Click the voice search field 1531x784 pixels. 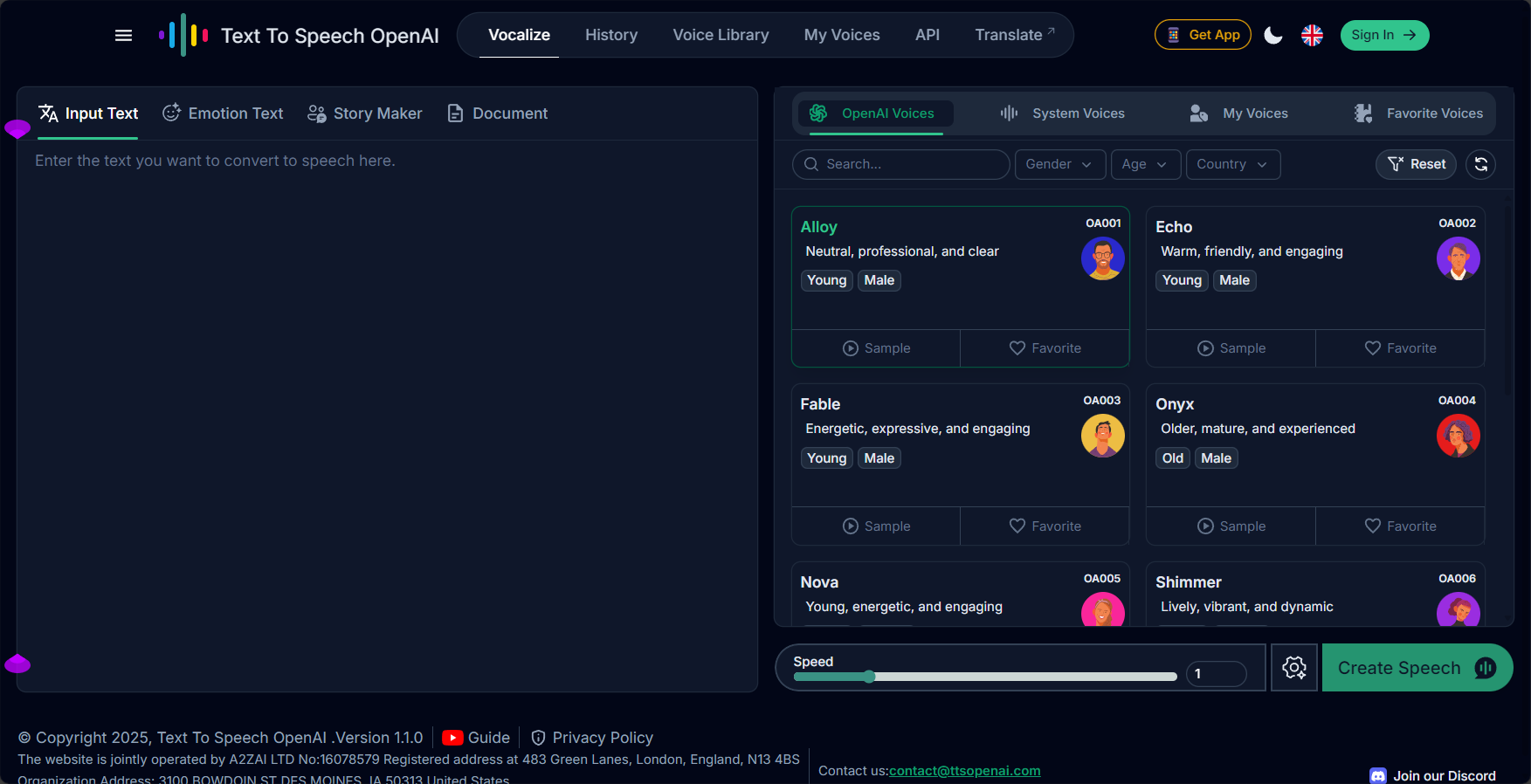coord(900,164)
